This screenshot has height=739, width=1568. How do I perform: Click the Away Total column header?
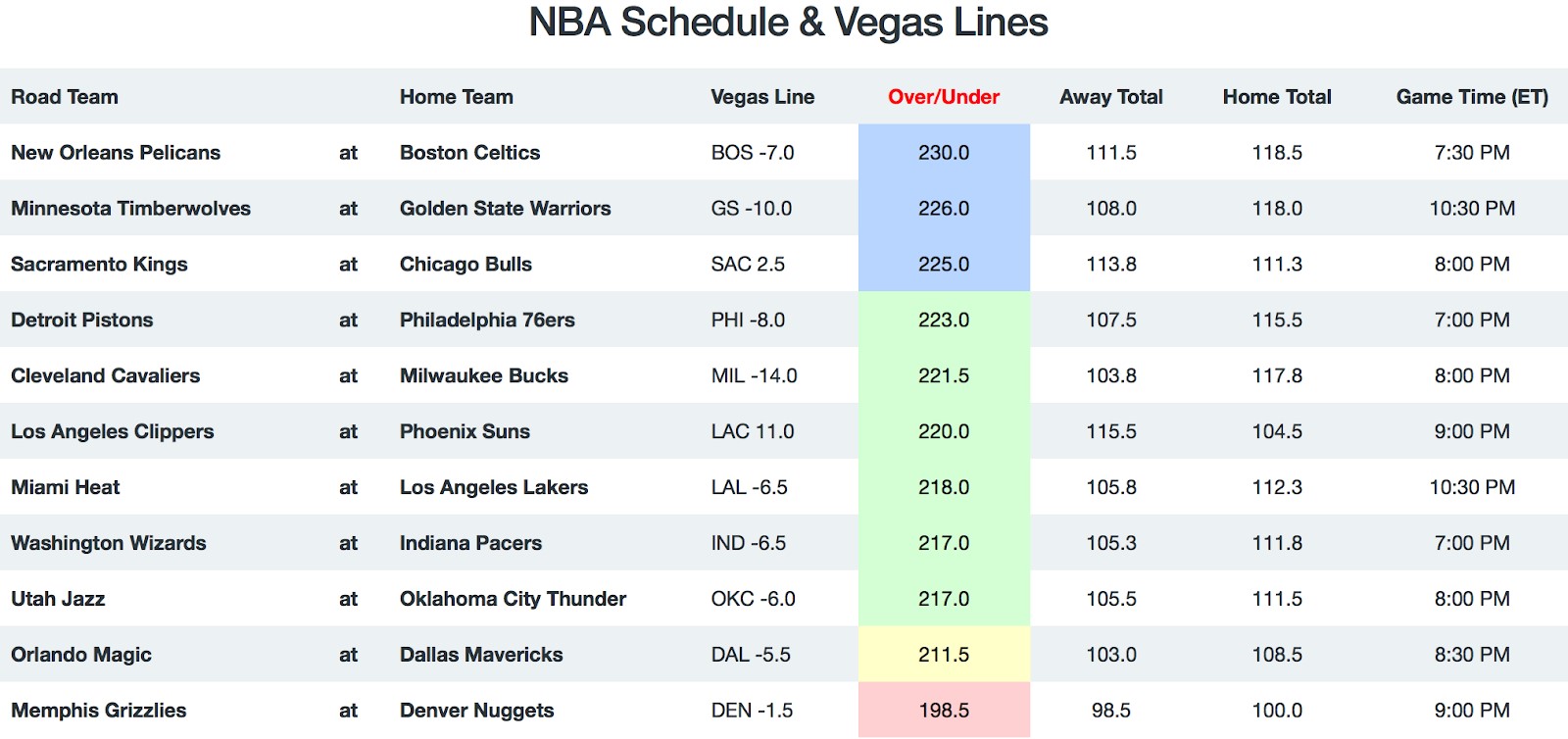pos(1111,97)
